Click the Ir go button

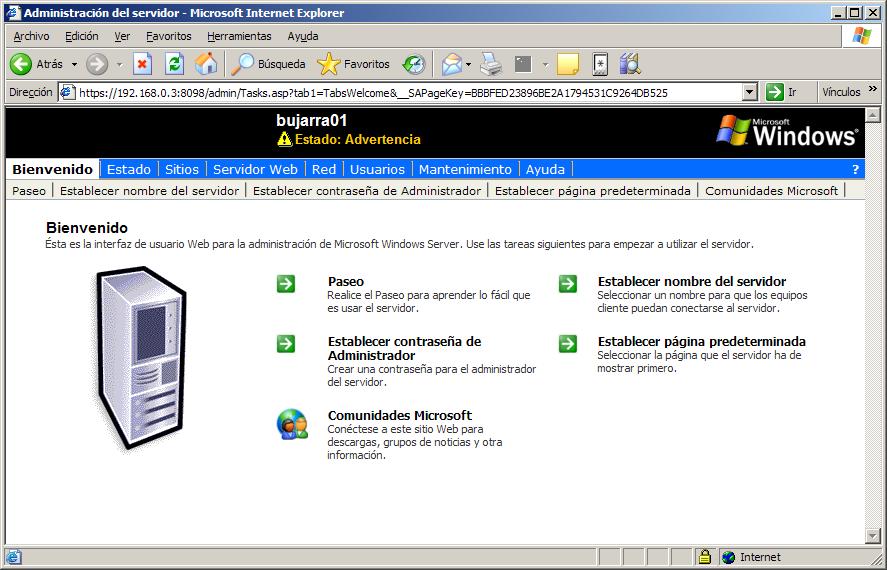click(x=781, y=92)
